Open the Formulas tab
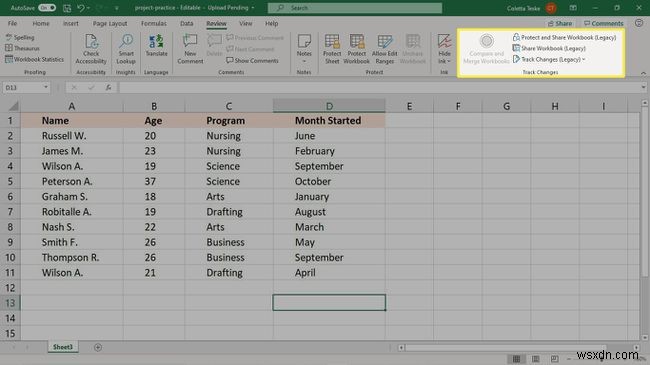This screenshot has width=650, height=365. 153,24
